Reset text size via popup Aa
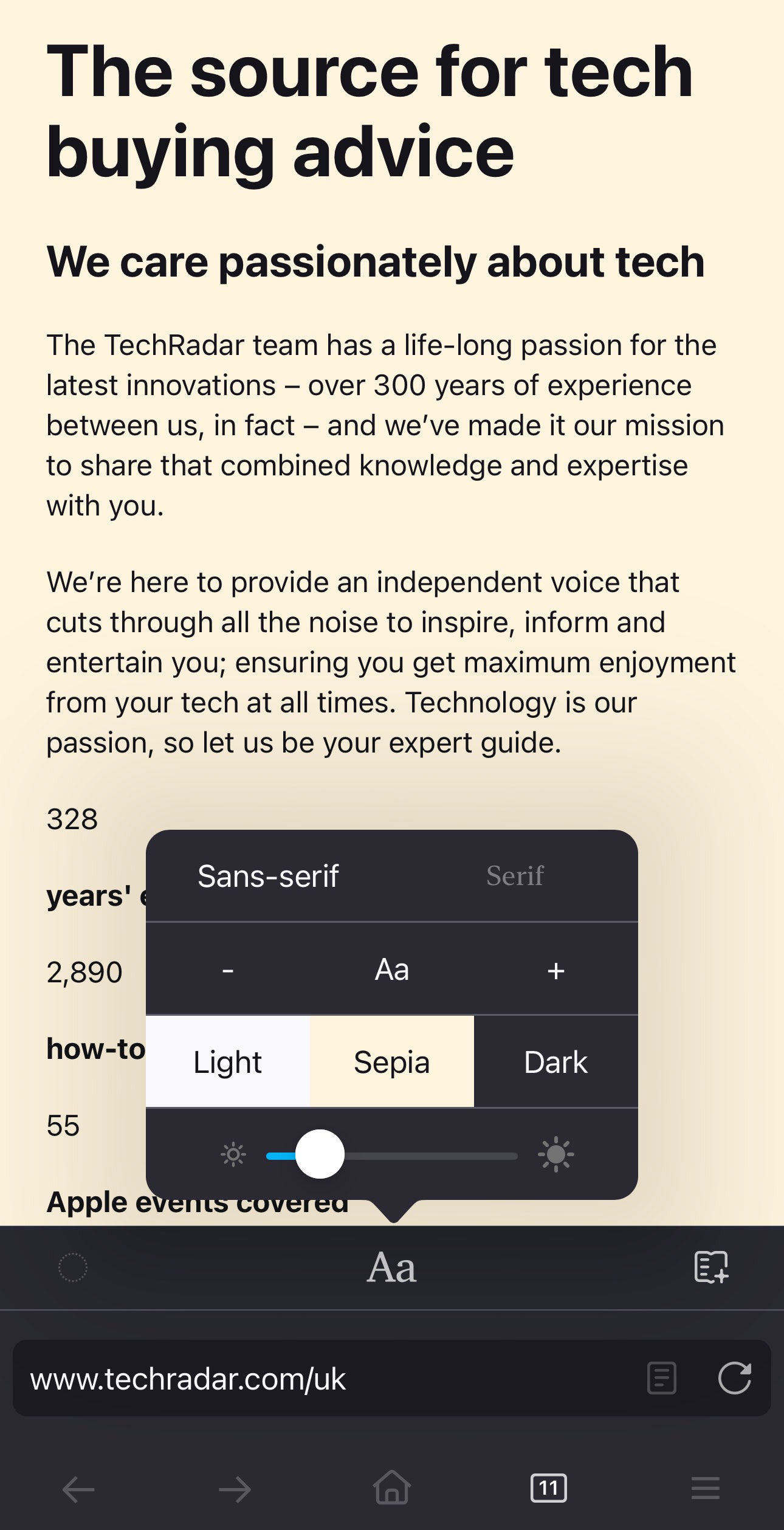The image size is (784, 1530). point(392,970)
